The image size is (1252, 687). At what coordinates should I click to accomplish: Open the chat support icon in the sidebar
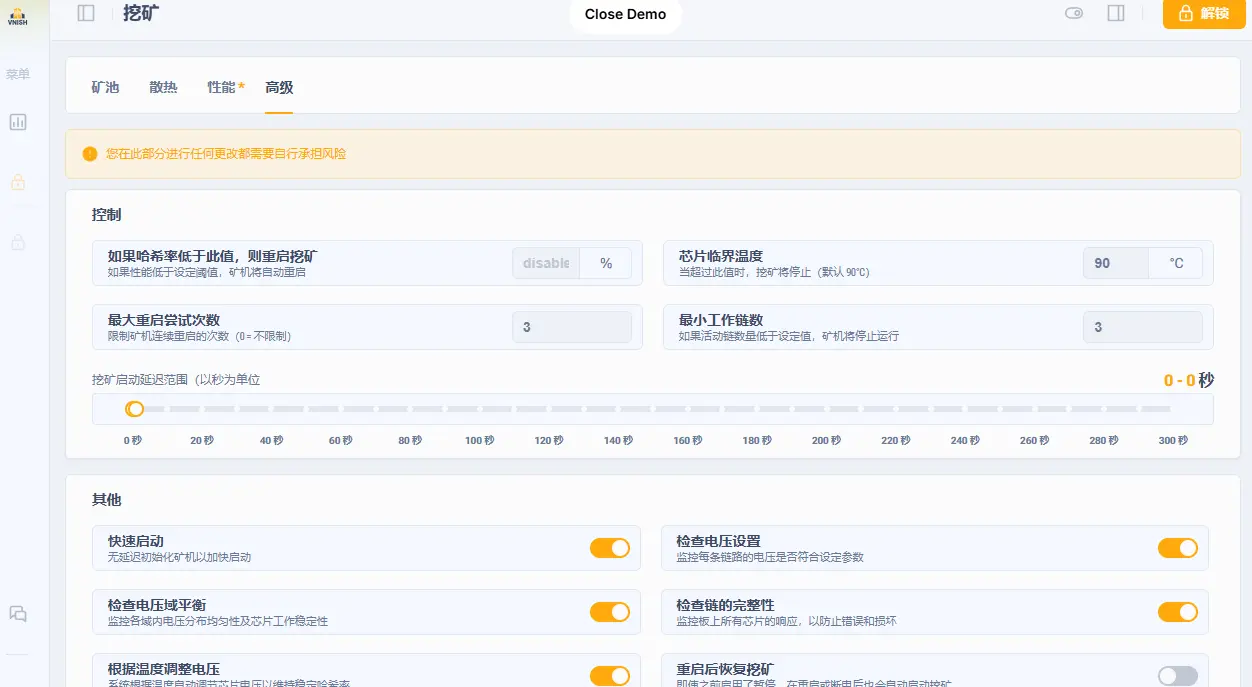(18, 614)
